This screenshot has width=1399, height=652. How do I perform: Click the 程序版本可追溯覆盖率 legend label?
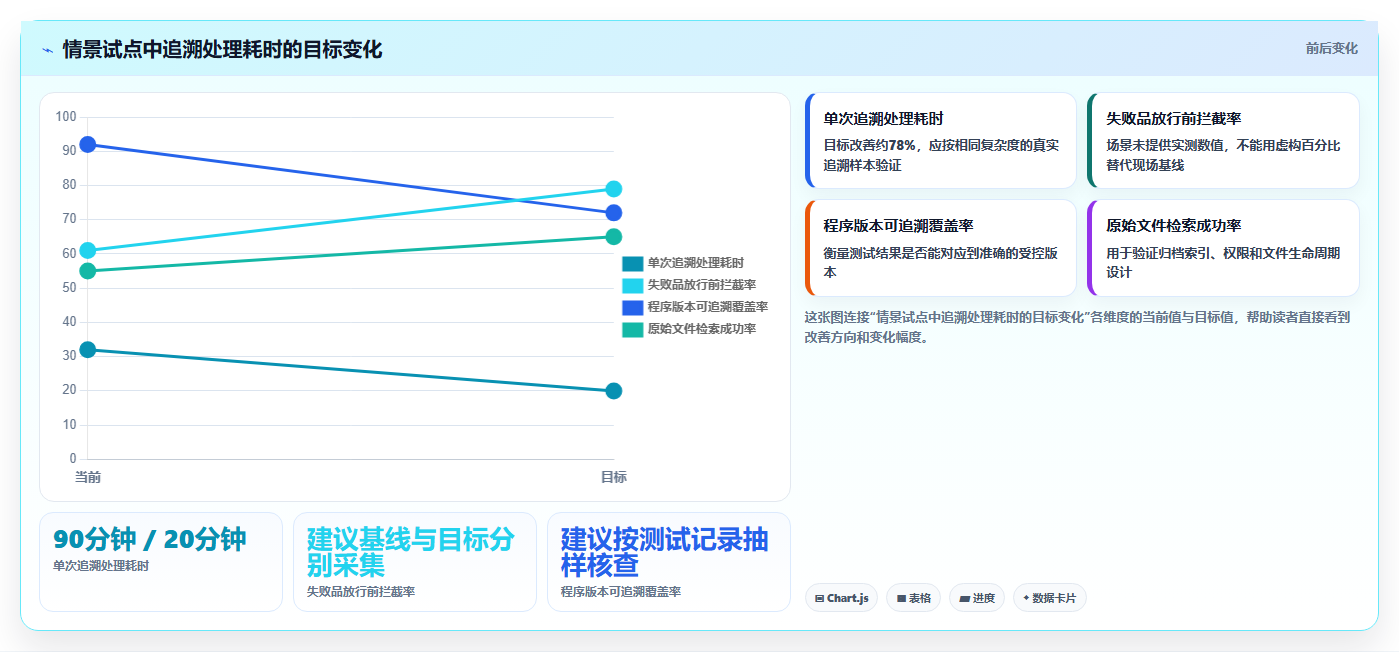coord(707,307)
